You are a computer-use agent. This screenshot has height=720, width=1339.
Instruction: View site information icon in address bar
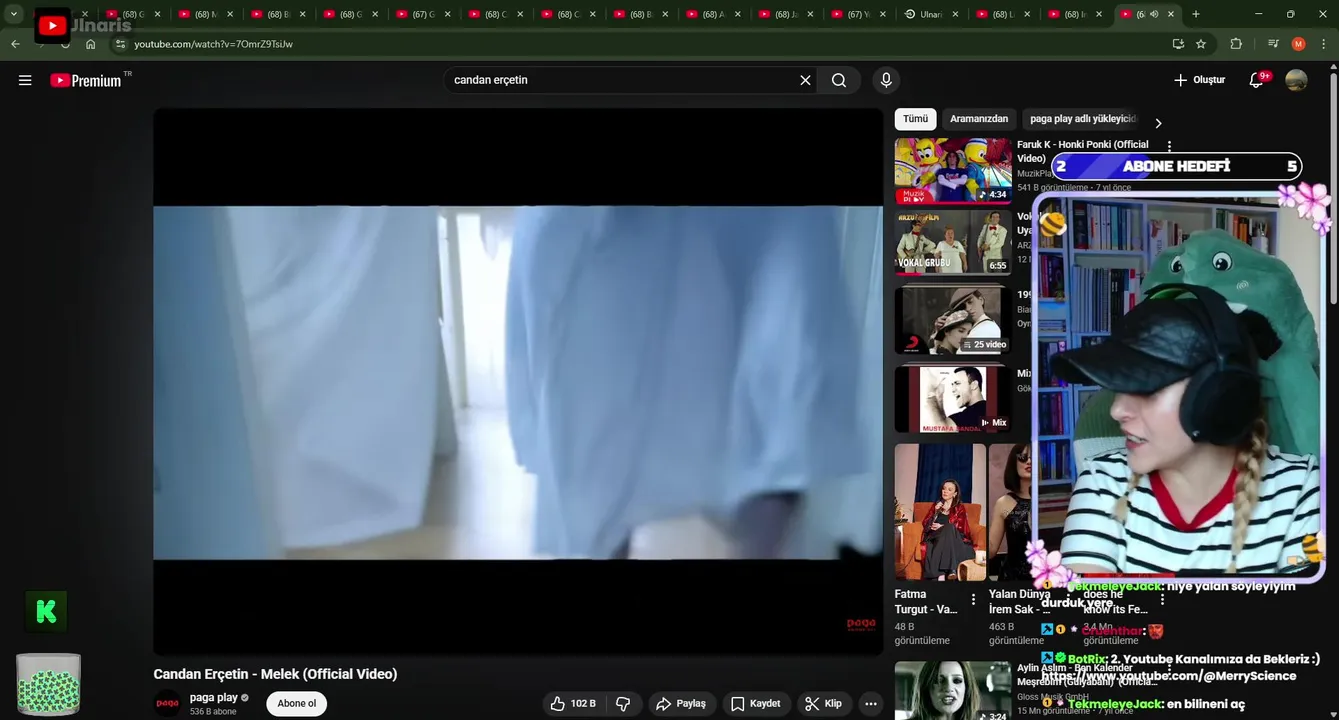pos(120,44)
